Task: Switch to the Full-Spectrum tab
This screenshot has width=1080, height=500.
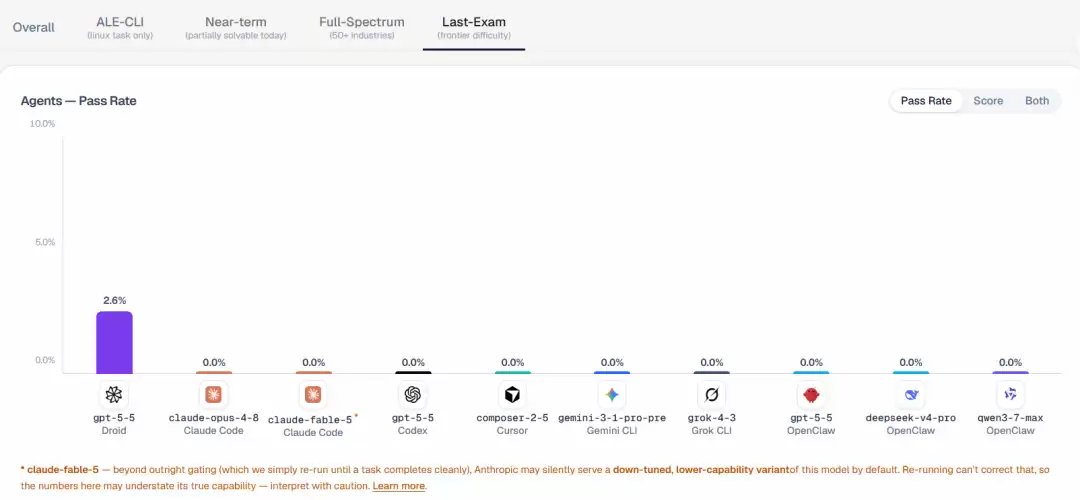Action: (362, 28)
